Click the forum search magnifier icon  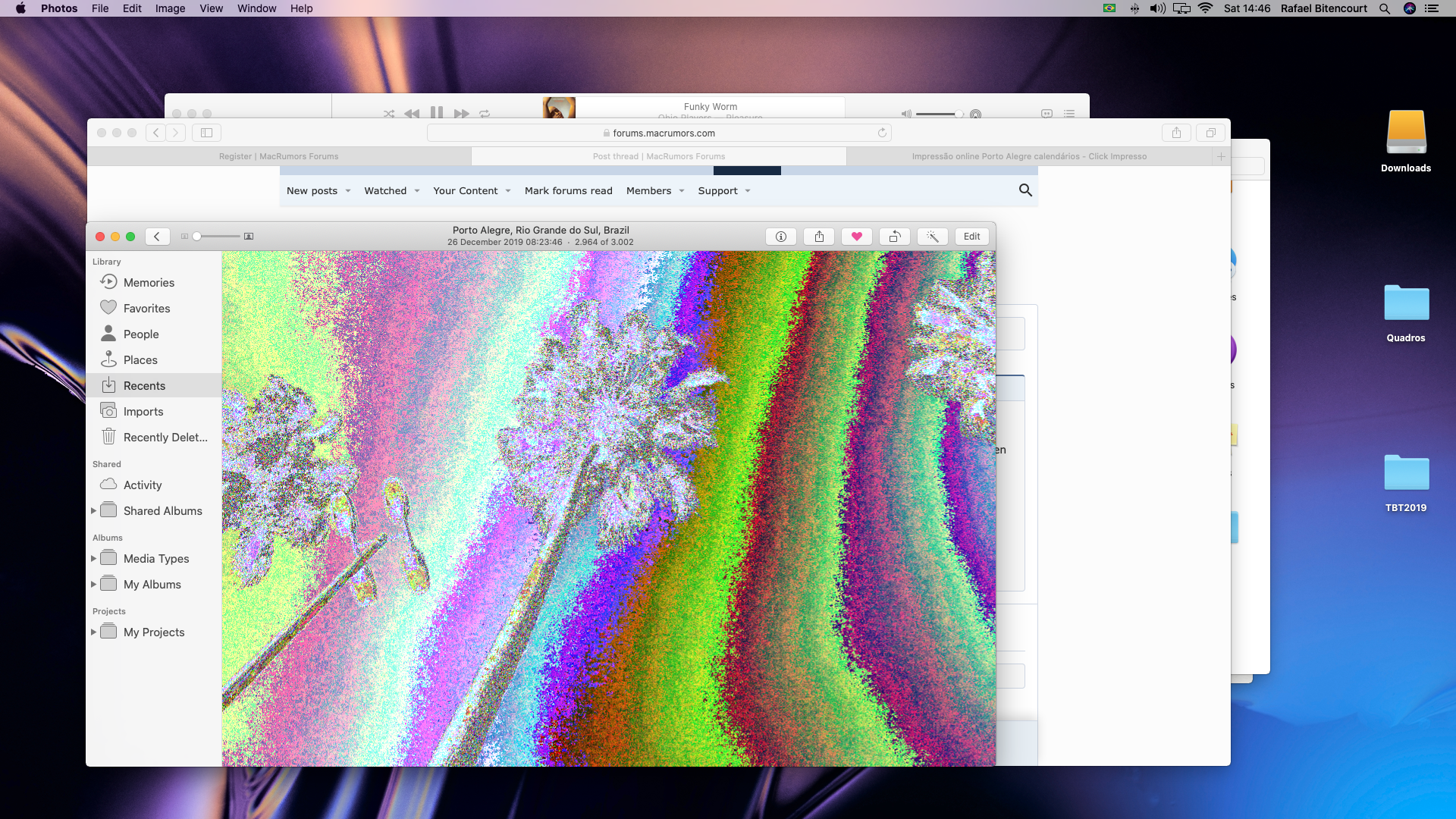1025,190
